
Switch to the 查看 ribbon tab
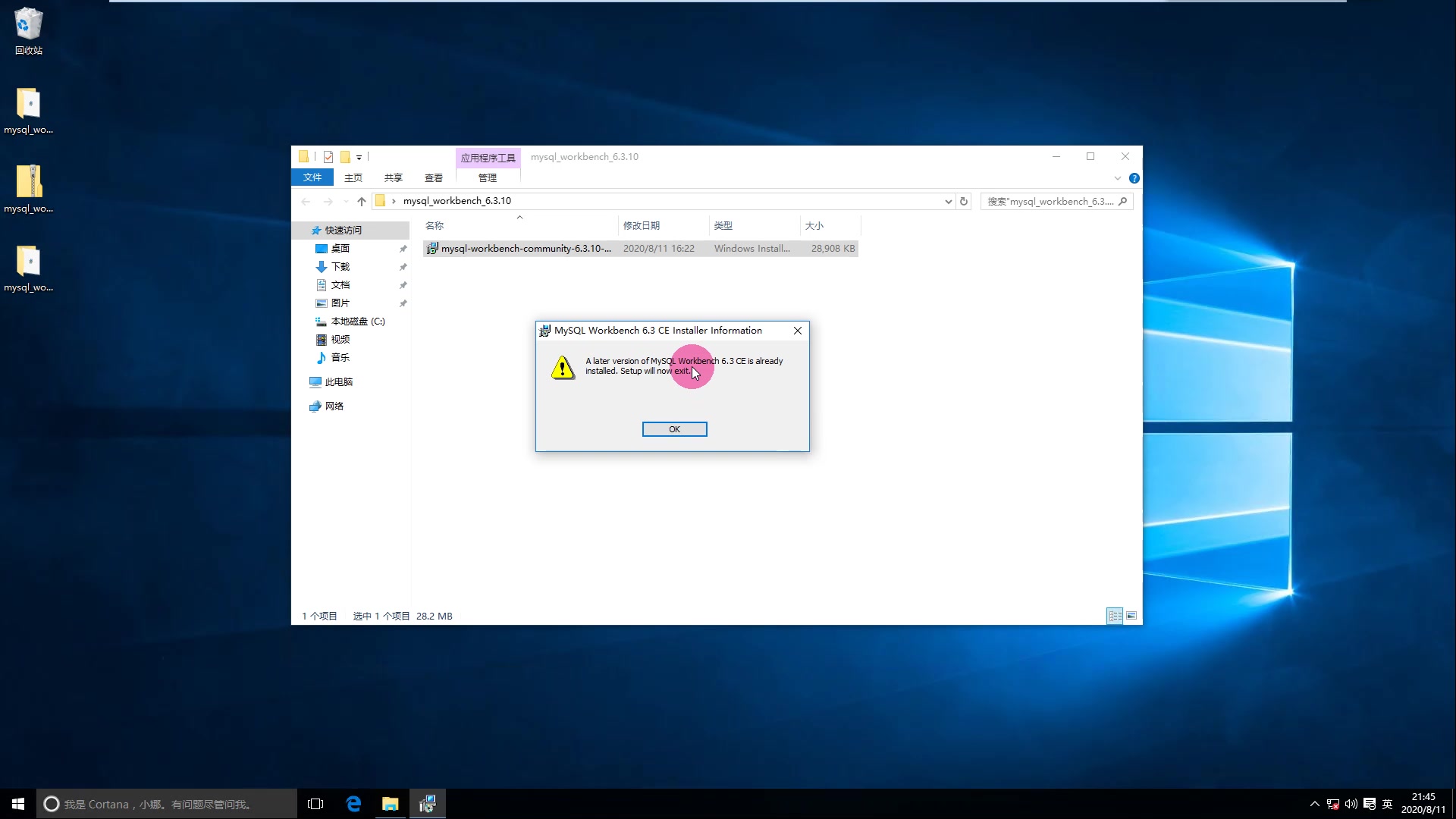coord(434,177)
